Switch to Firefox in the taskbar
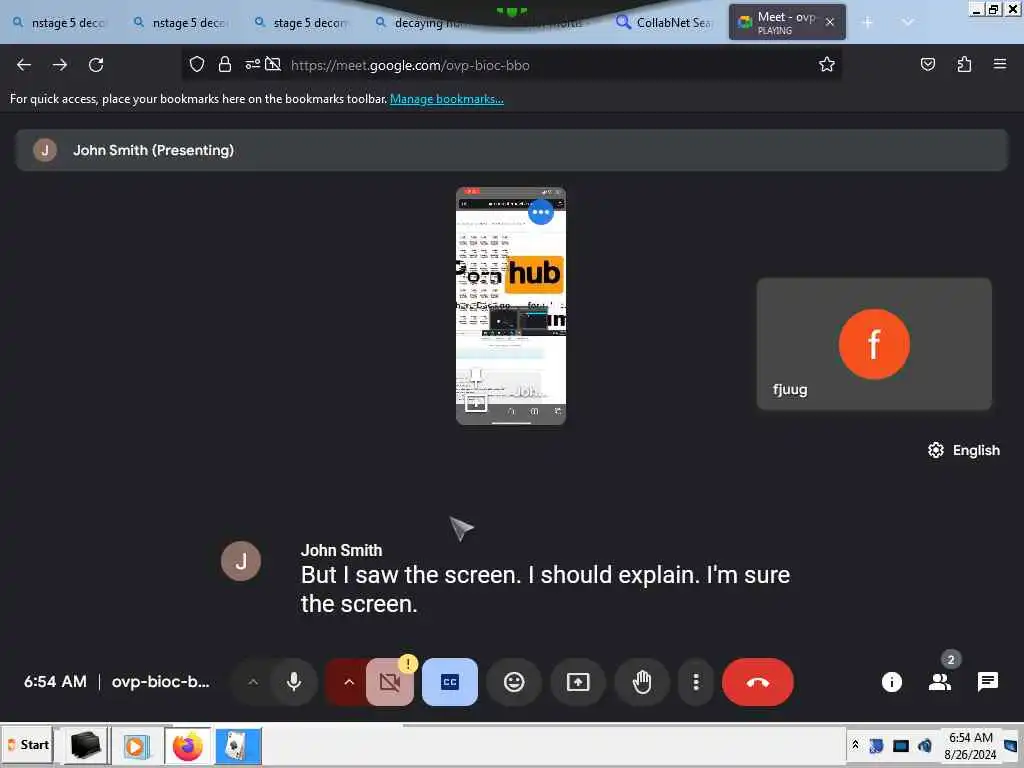 point(188,746)
